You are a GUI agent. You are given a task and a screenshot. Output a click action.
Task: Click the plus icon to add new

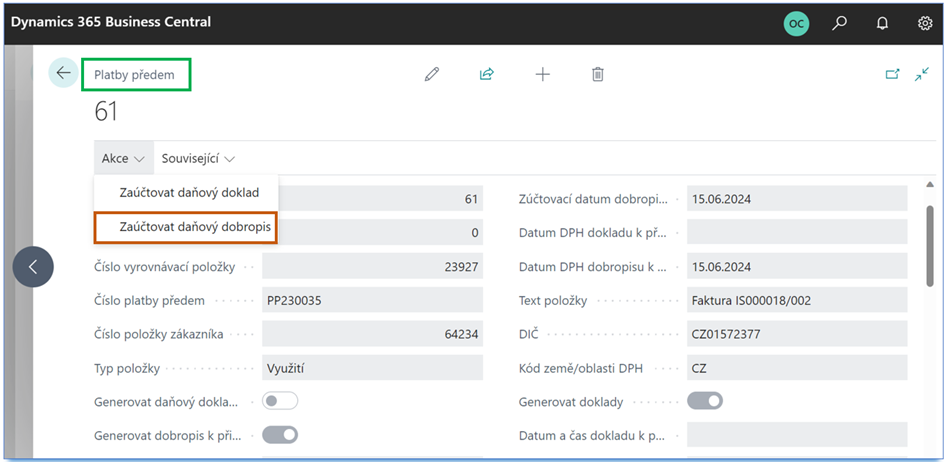point(542,74)
